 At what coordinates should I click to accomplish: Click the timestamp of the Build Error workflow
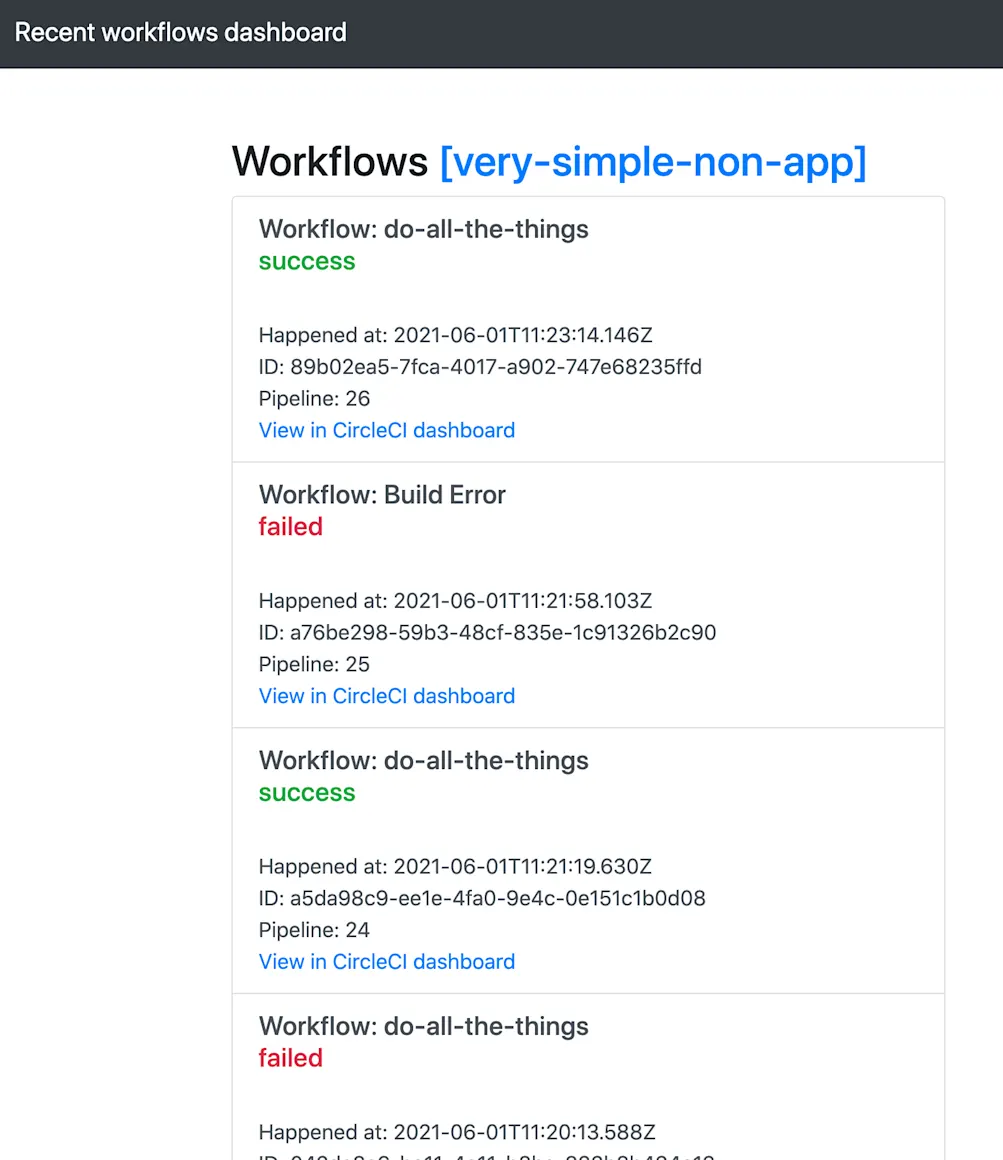click(455, 600)
